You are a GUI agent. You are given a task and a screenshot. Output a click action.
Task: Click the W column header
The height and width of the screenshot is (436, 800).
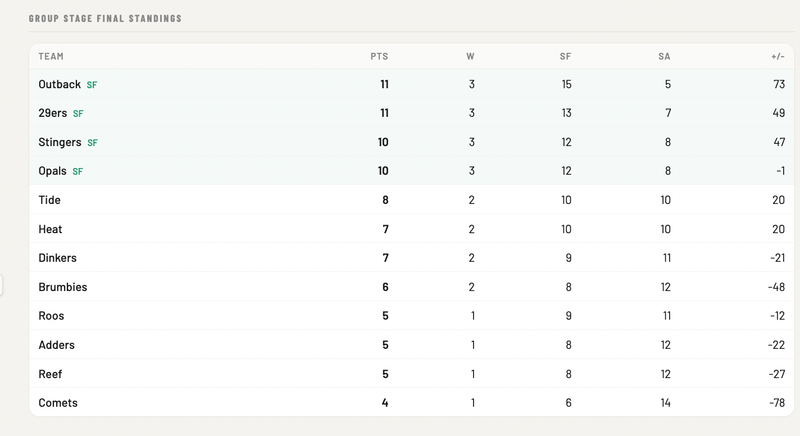pyautogui.click(x=470, y=57)
